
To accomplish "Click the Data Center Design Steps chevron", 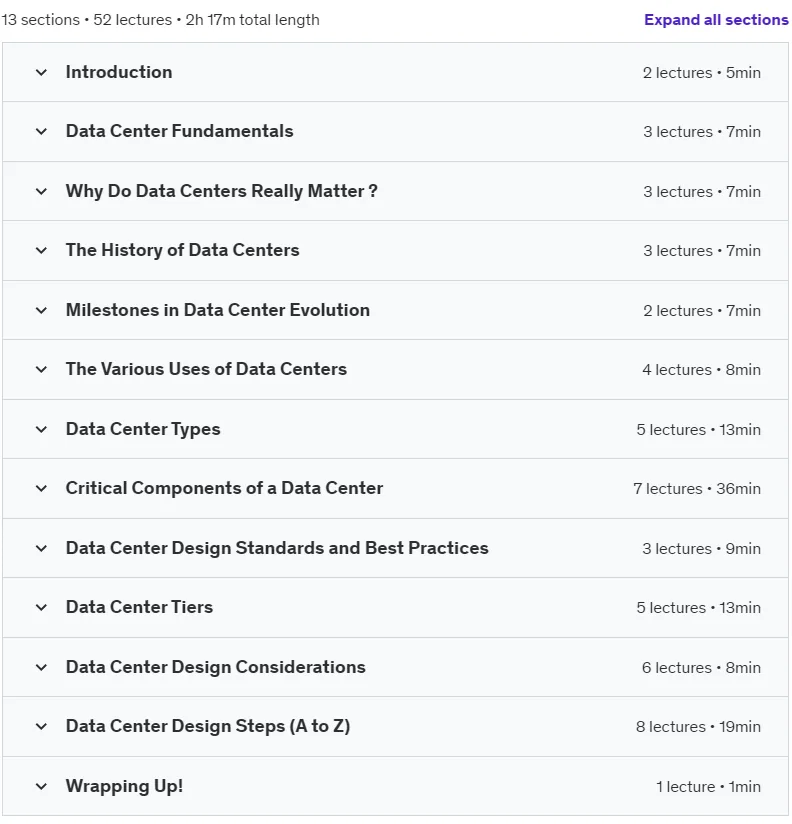I will tap(41, 727).
